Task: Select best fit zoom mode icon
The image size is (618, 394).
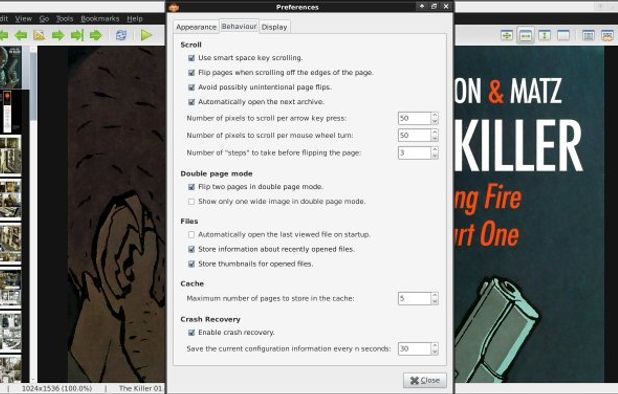Action: (x=506, y=35)
